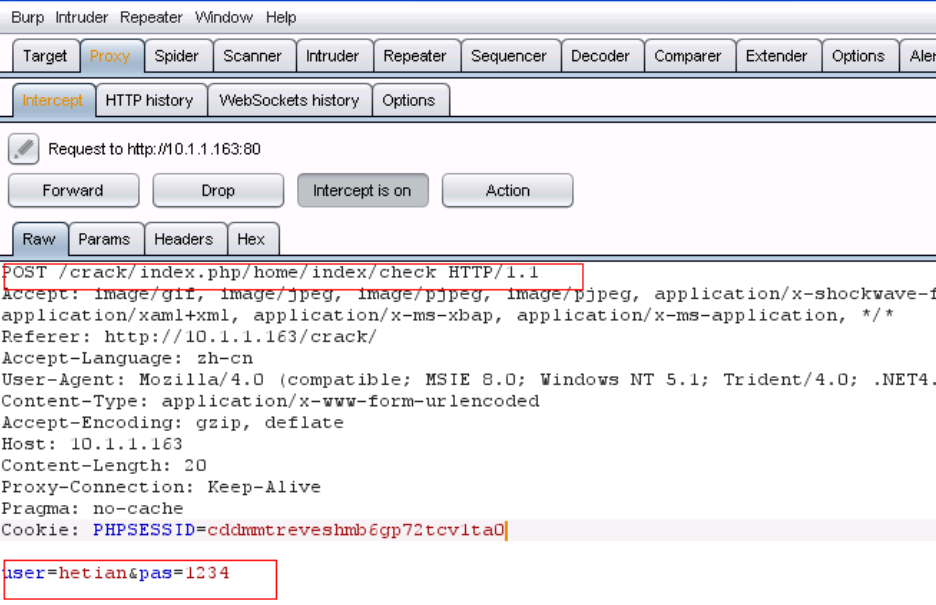Click the Content-Length: 20 line
The height and width of the screenshot is (605, 936).
(x=104, y=466)
